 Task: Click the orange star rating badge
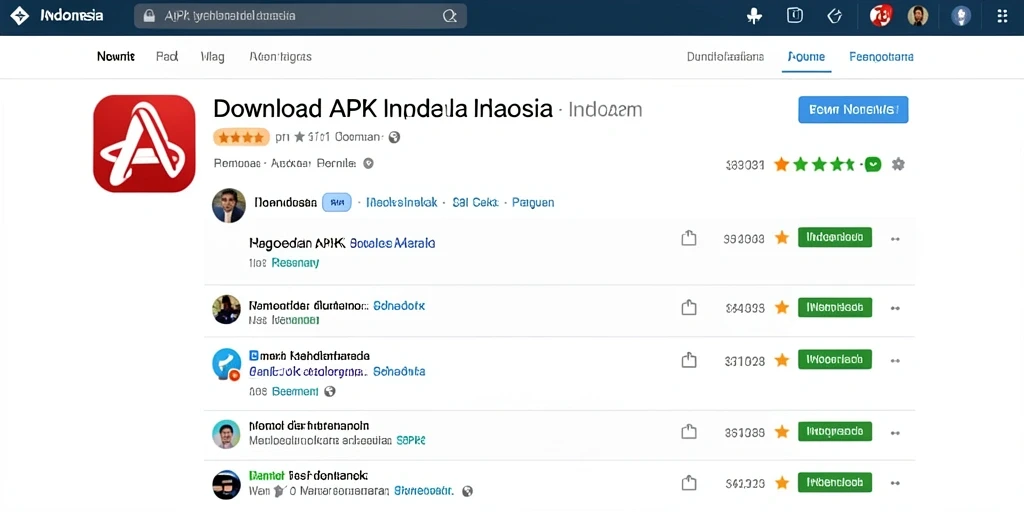pyautogui.click(x=241, y=137)
